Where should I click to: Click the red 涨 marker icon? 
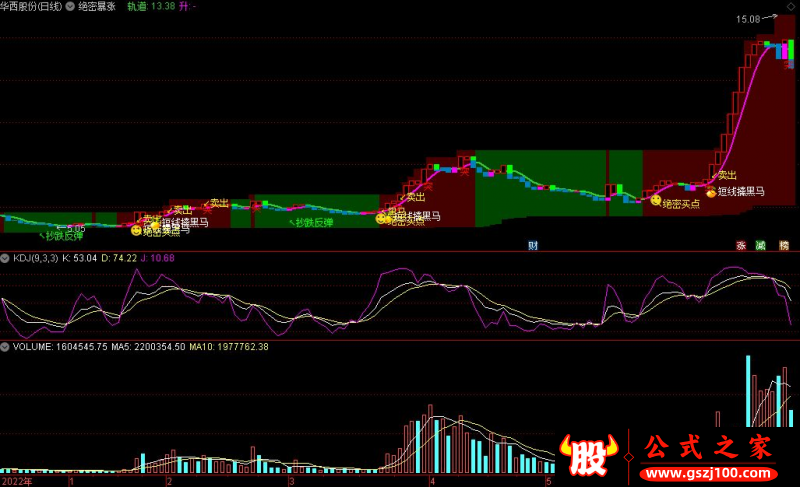pos(742,245)
